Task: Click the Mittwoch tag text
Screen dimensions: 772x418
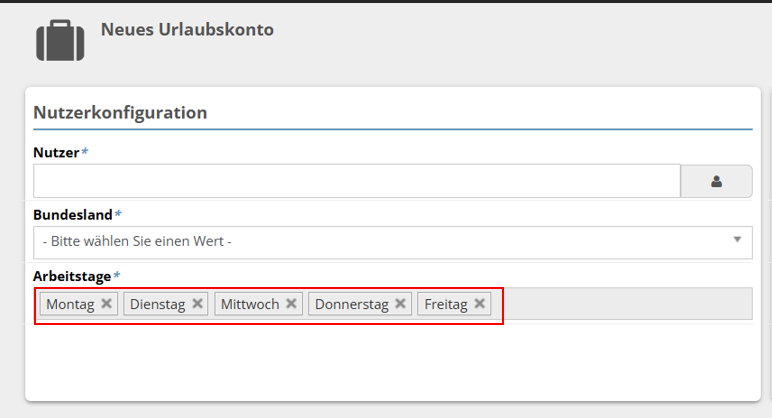Action: pos(250,304)
